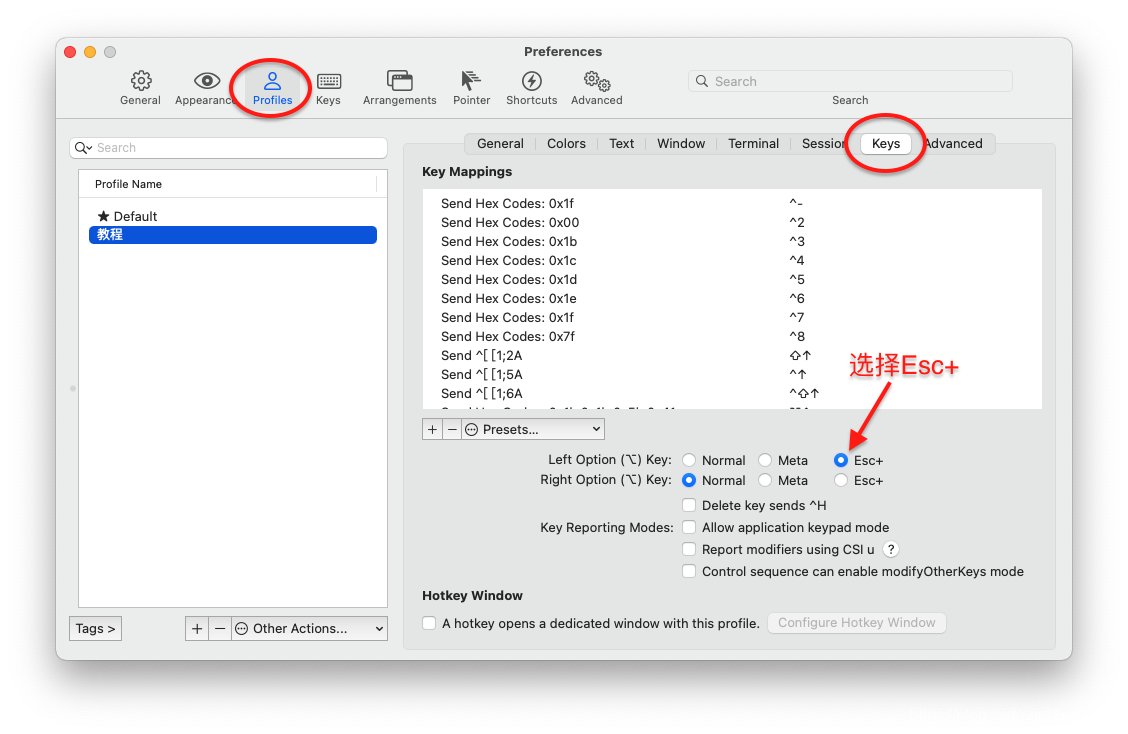Enable Delete key sends ^H
This screenshot has height=734, width=1128.
pyautogui.click(x=689, y=506)
